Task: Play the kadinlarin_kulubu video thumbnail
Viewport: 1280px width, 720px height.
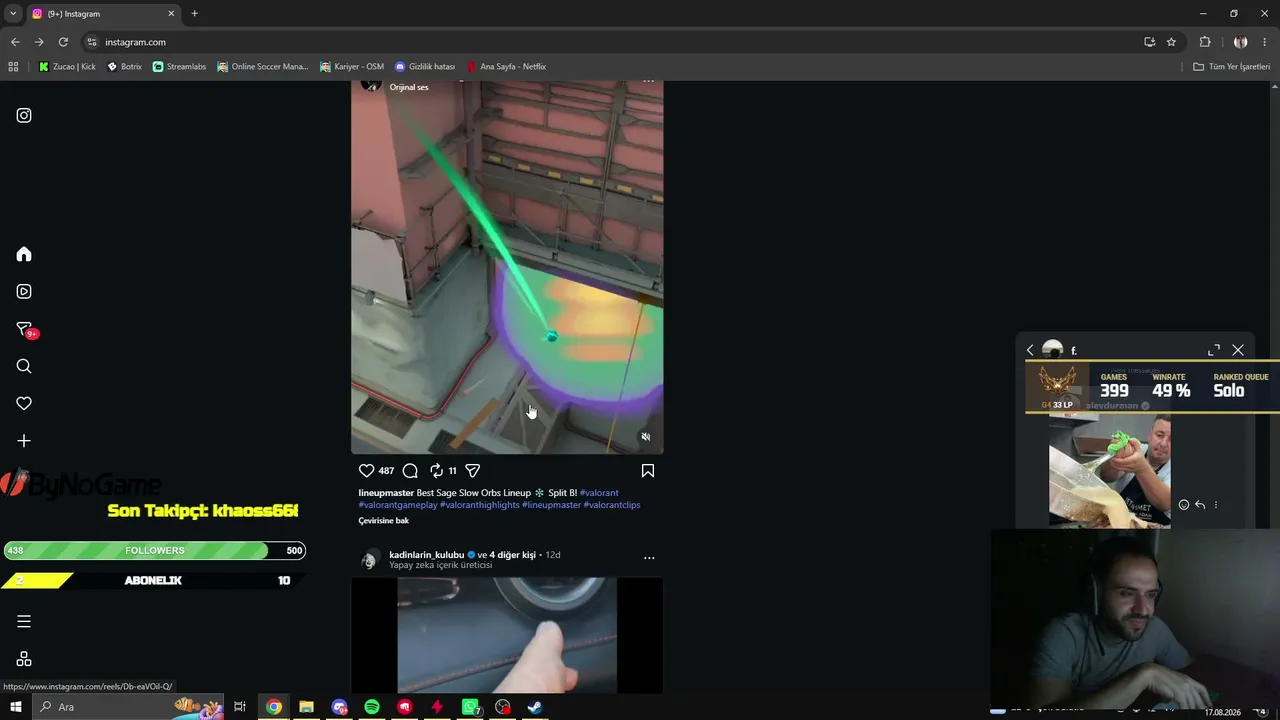Action: [x=507, y=635]
